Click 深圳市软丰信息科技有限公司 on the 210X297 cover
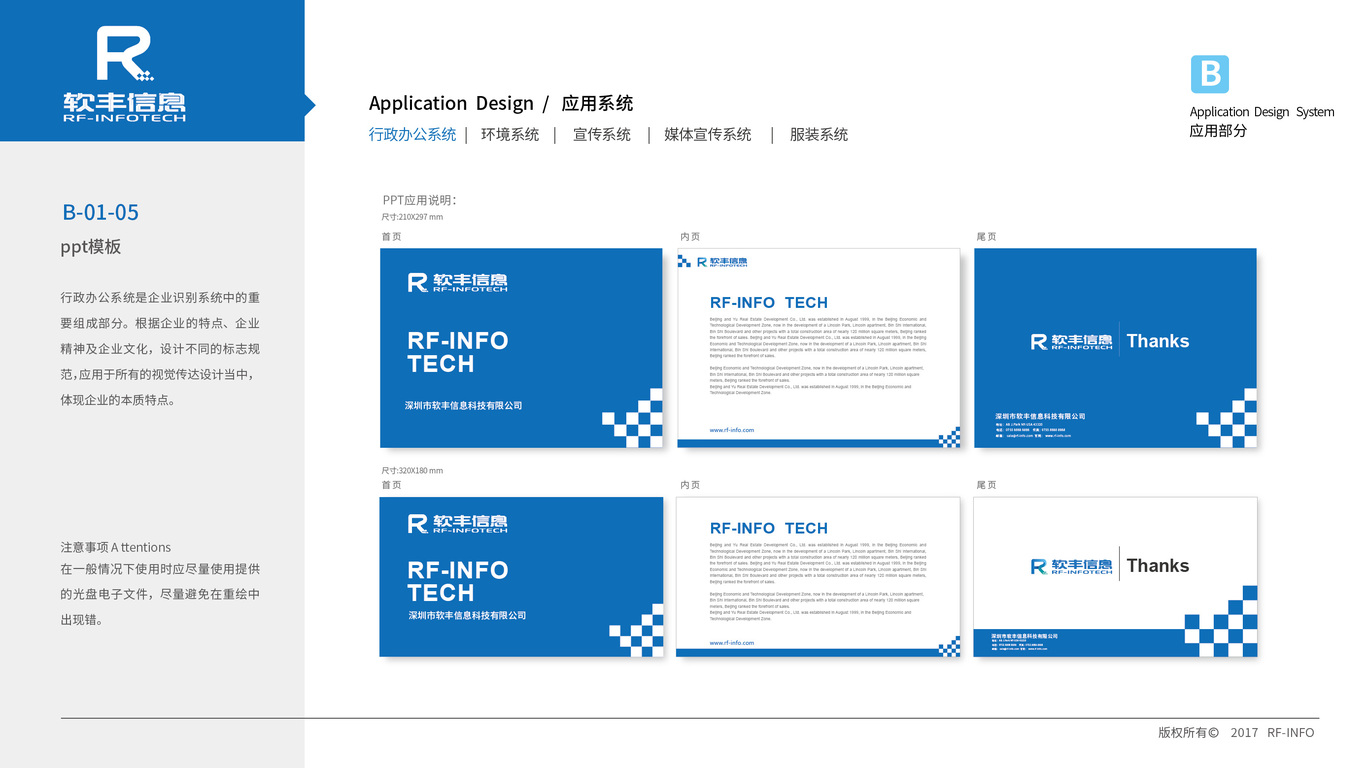 point(464,406)
